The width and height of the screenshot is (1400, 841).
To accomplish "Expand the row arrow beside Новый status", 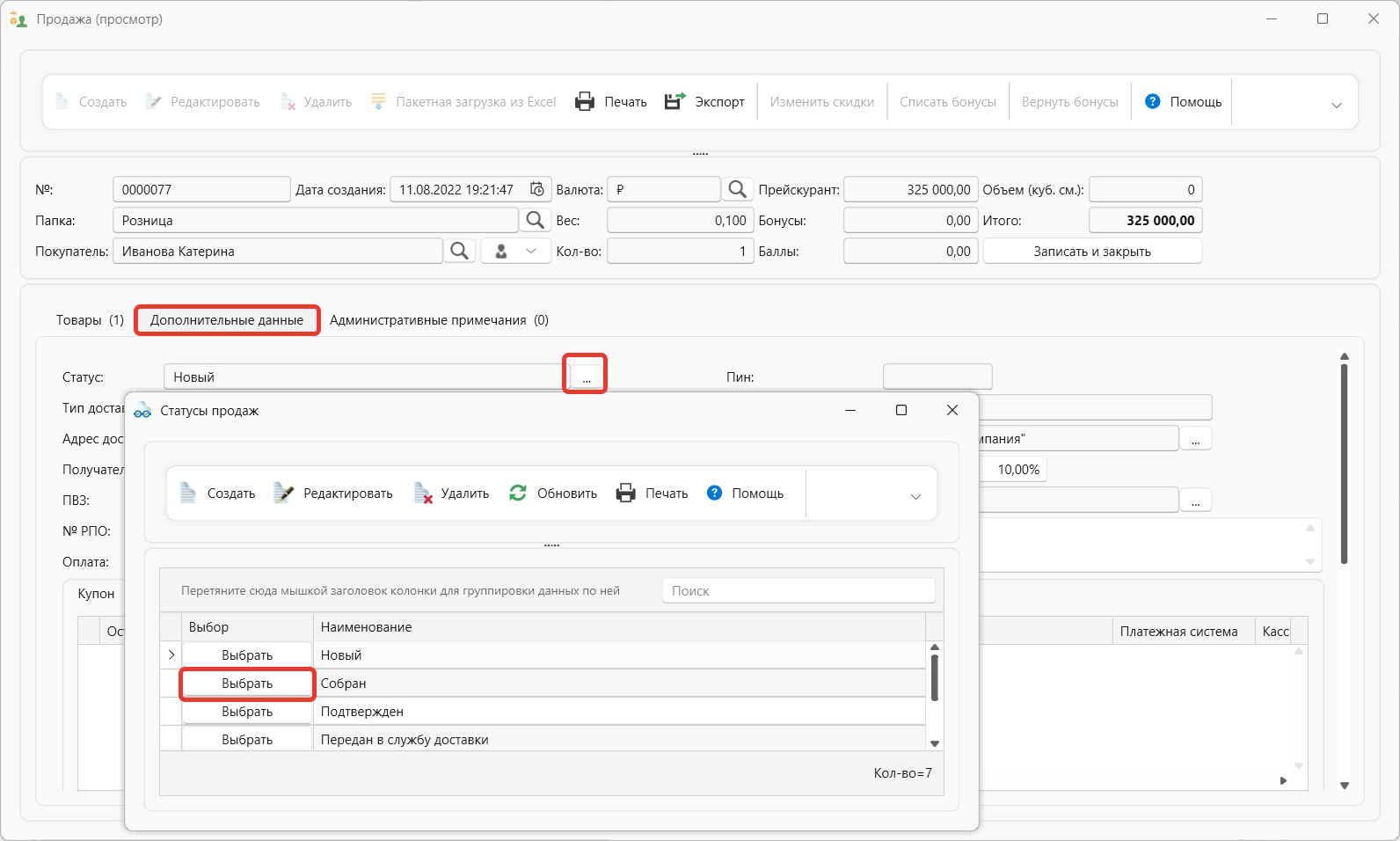I will 171,655.
